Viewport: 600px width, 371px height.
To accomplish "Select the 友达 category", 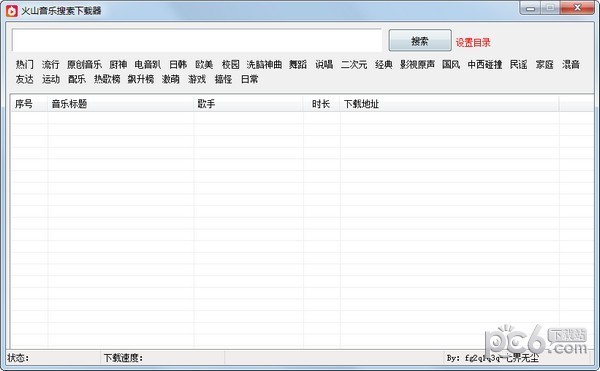I will (x=24, y=79).
